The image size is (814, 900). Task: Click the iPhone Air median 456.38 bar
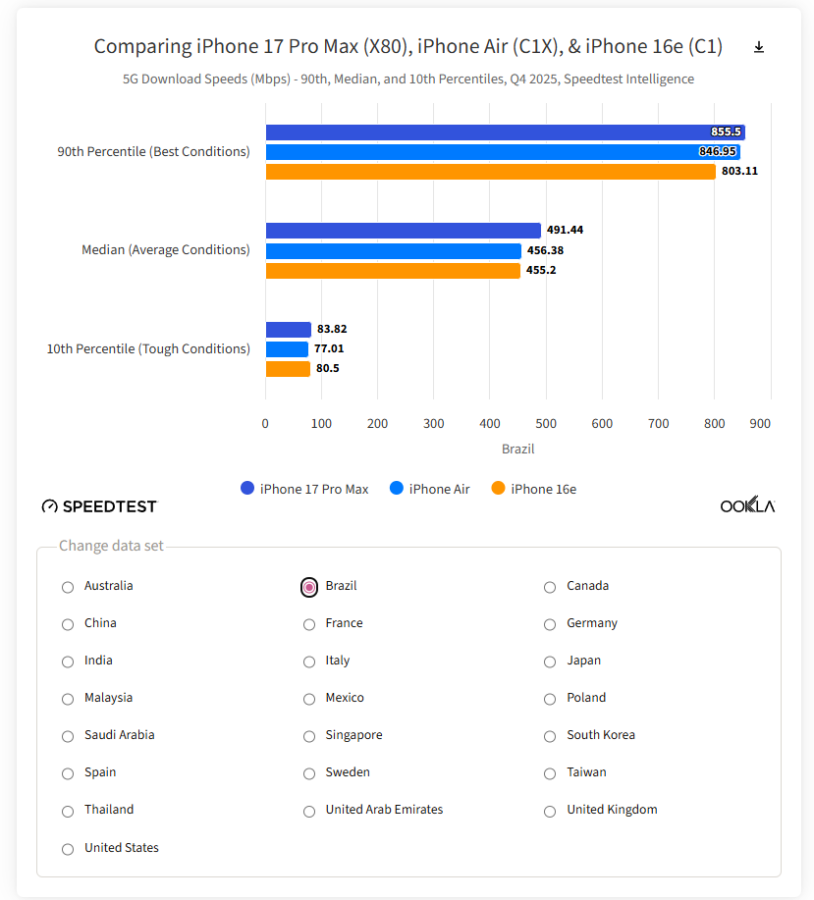coord(393,250)
